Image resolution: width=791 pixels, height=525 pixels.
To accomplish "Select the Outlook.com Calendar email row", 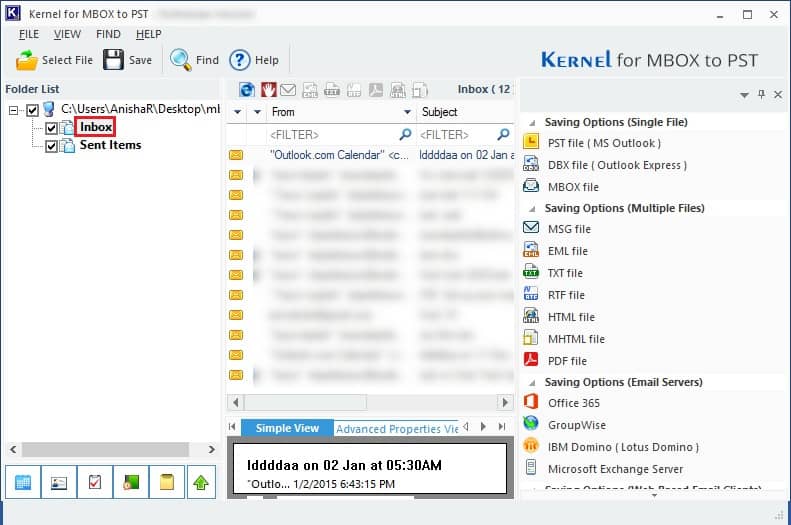I will pyautogui.click(x=370, y=155).
